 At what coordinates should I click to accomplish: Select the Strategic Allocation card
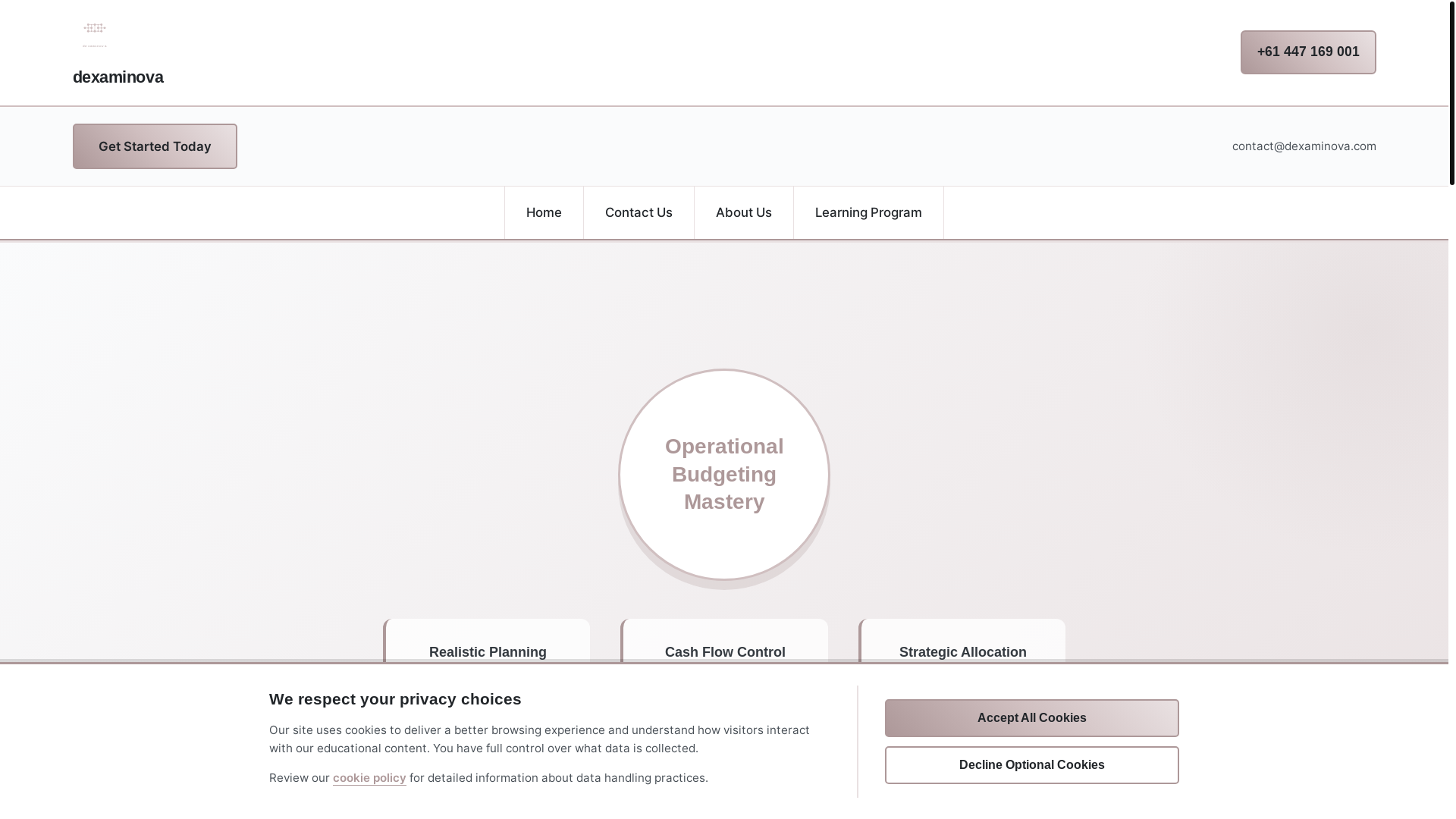[x=962, y=642]
